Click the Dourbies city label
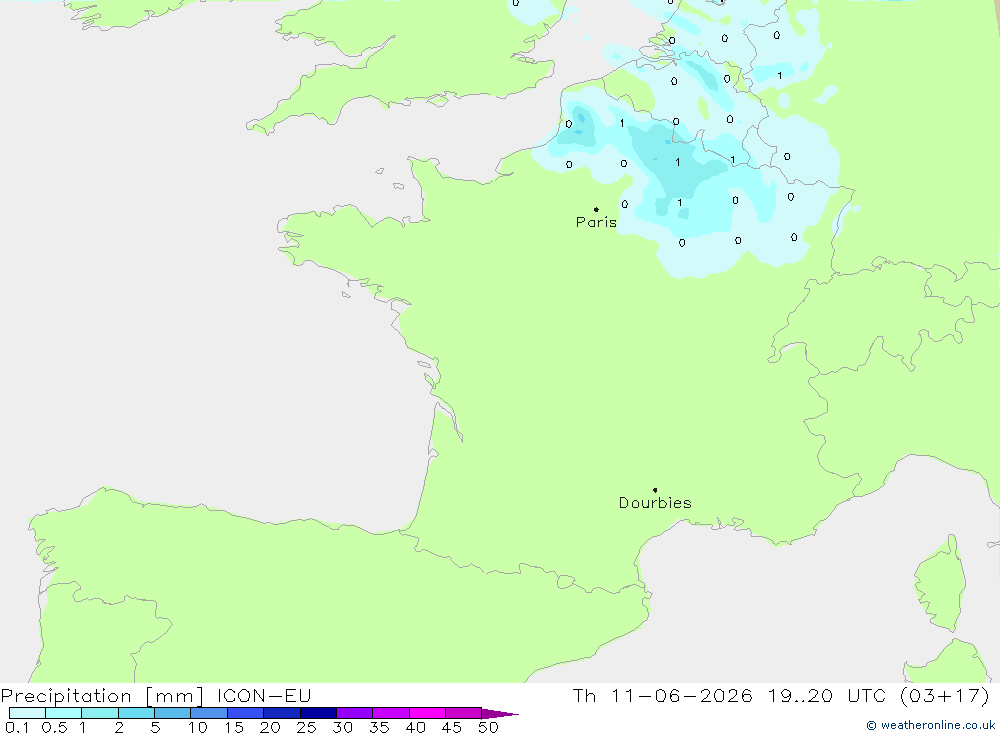The height and width of the screenshot is (733, 1000). tap(655, 503)
